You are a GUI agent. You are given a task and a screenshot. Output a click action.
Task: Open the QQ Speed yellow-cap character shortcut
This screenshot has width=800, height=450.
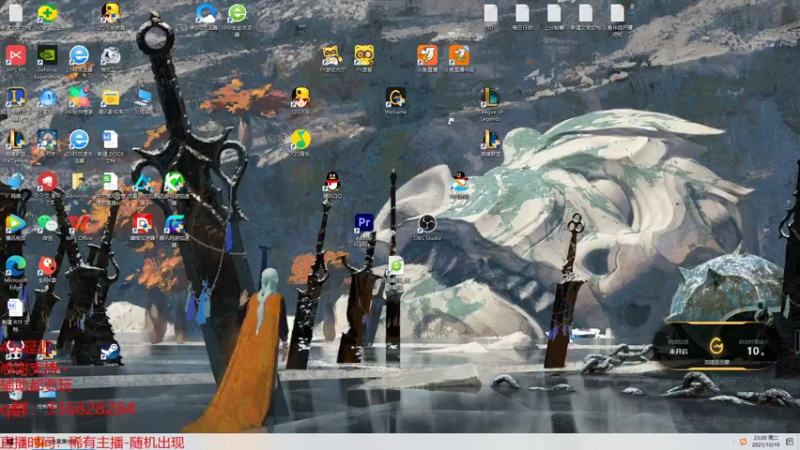[301, 97]
